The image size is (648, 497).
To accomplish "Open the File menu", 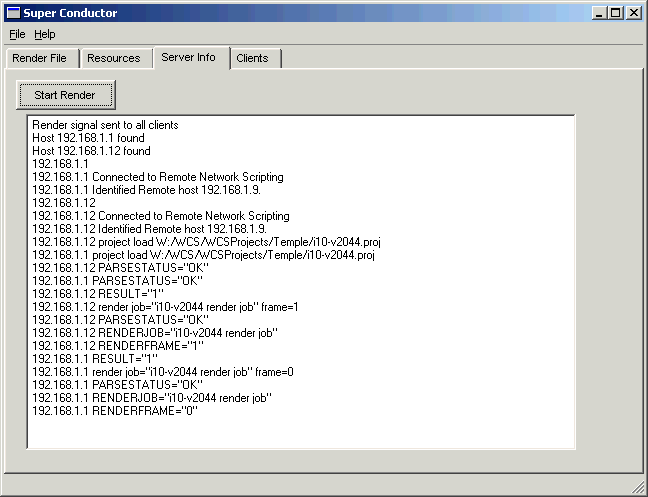I will (x=17, y=34).
